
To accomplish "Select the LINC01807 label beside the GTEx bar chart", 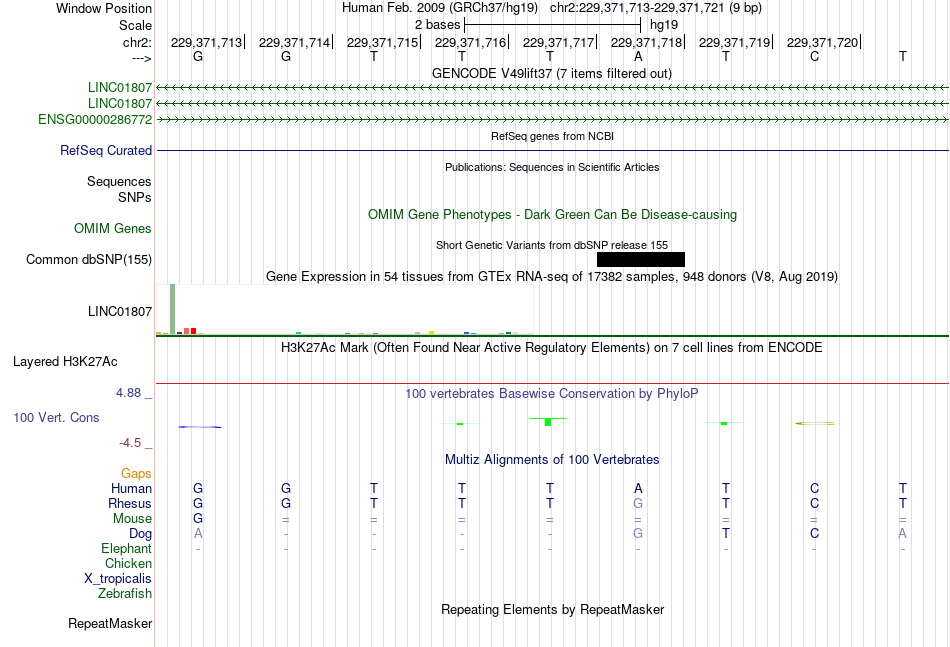I will point(120,311).
